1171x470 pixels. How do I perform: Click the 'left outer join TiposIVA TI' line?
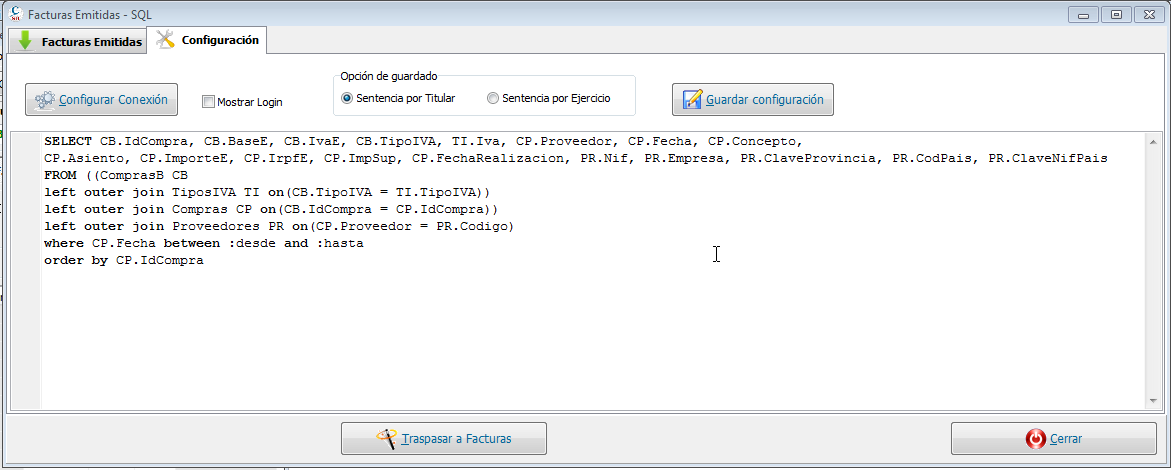pyautogui.click(x=267, y=193)
